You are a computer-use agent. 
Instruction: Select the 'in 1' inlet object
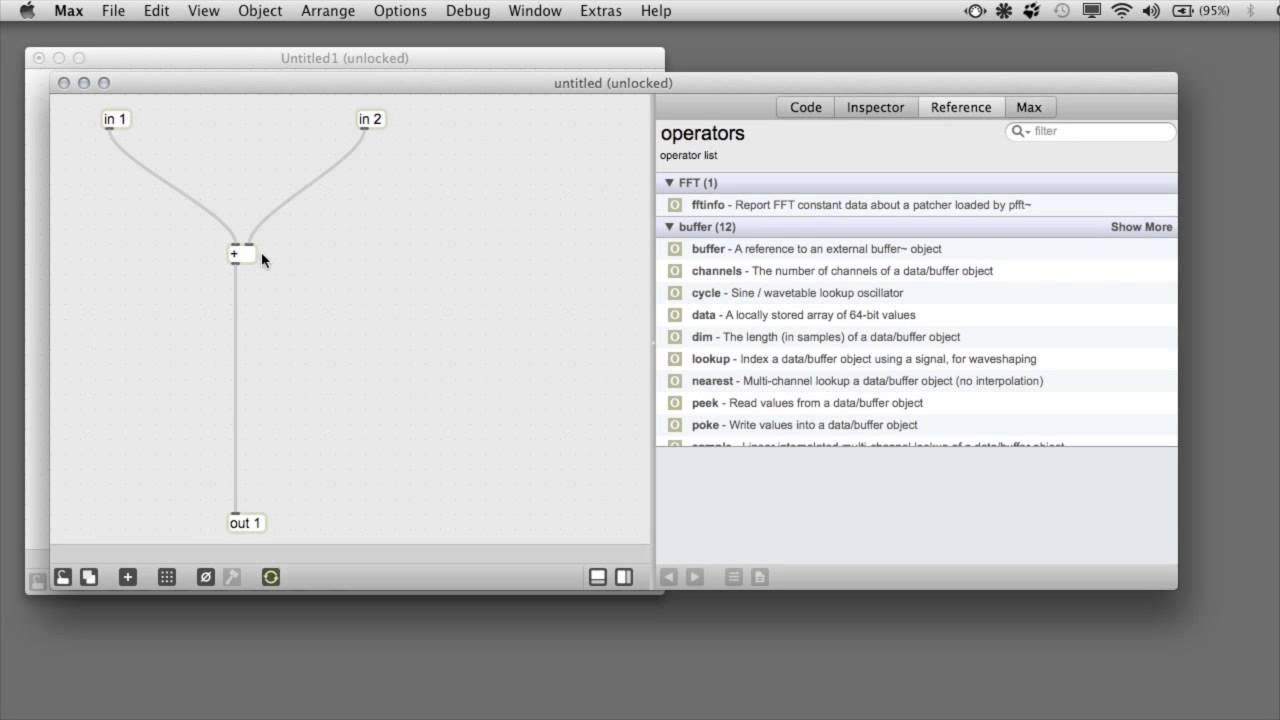[116, 119]
